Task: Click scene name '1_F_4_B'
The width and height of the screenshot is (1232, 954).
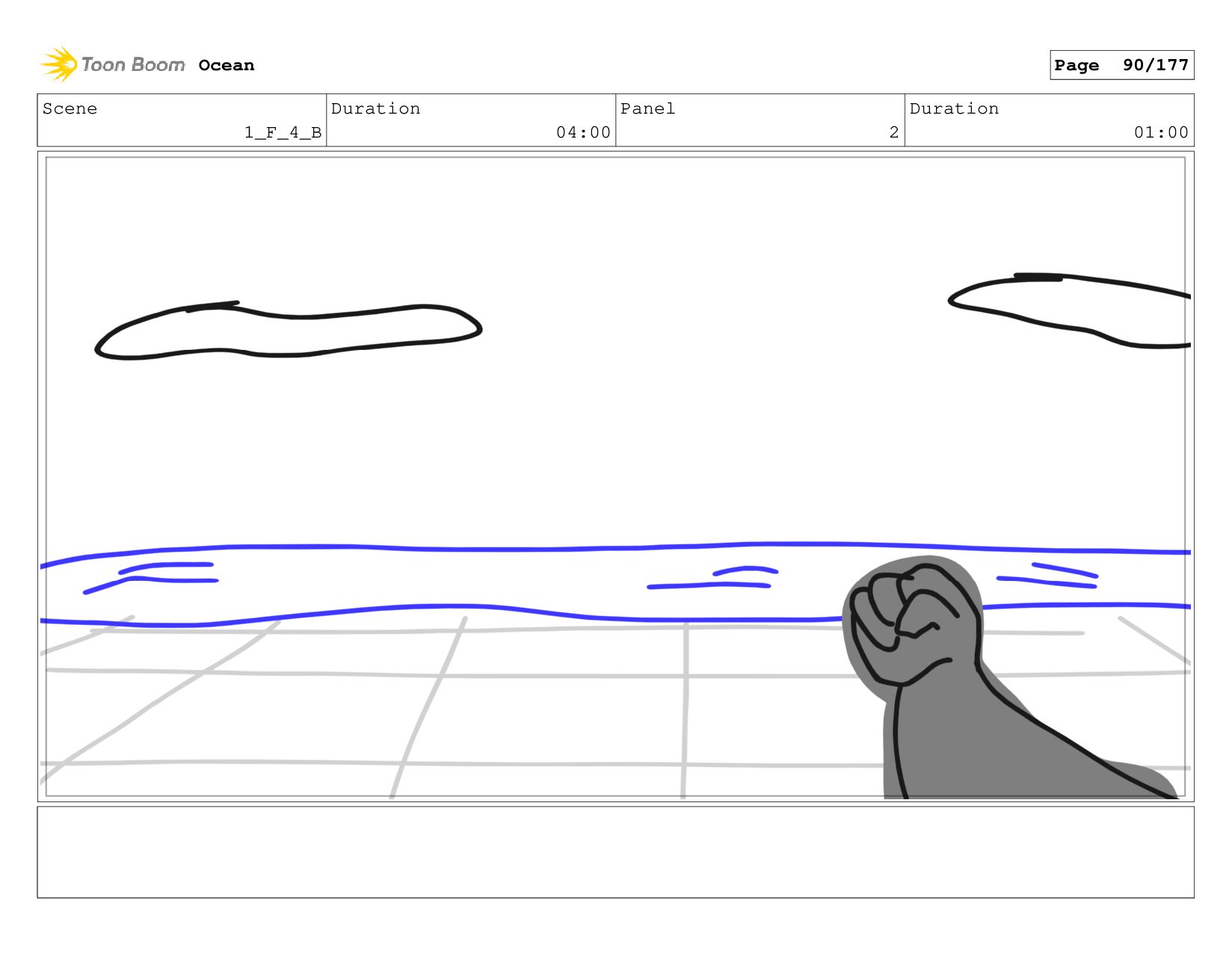Action: coord(283,132)
